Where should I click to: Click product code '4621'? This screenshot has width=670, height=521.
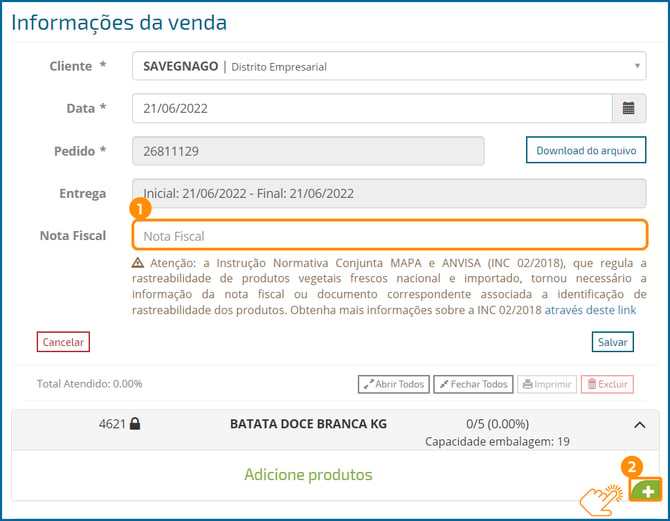pos(112,424)
